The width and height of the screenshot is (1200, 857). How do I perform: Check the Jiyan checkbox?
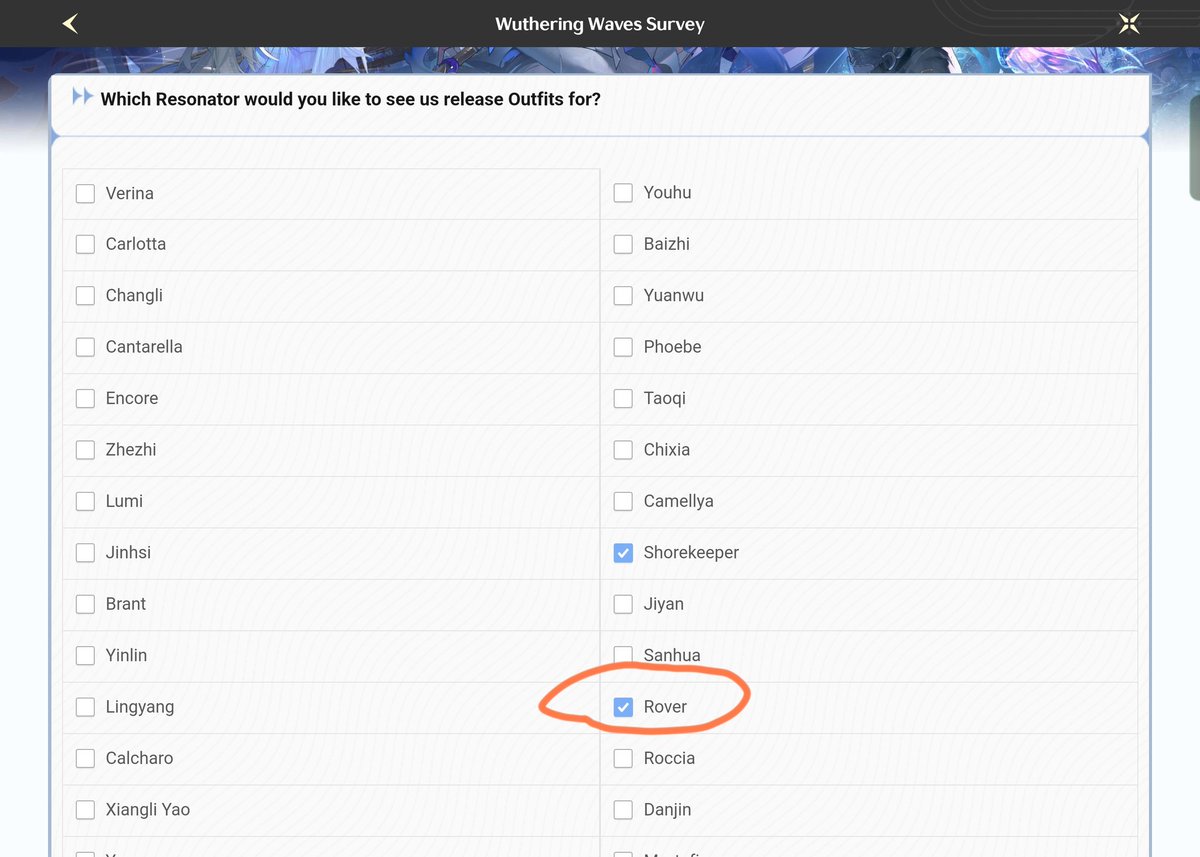pos(623,604)
